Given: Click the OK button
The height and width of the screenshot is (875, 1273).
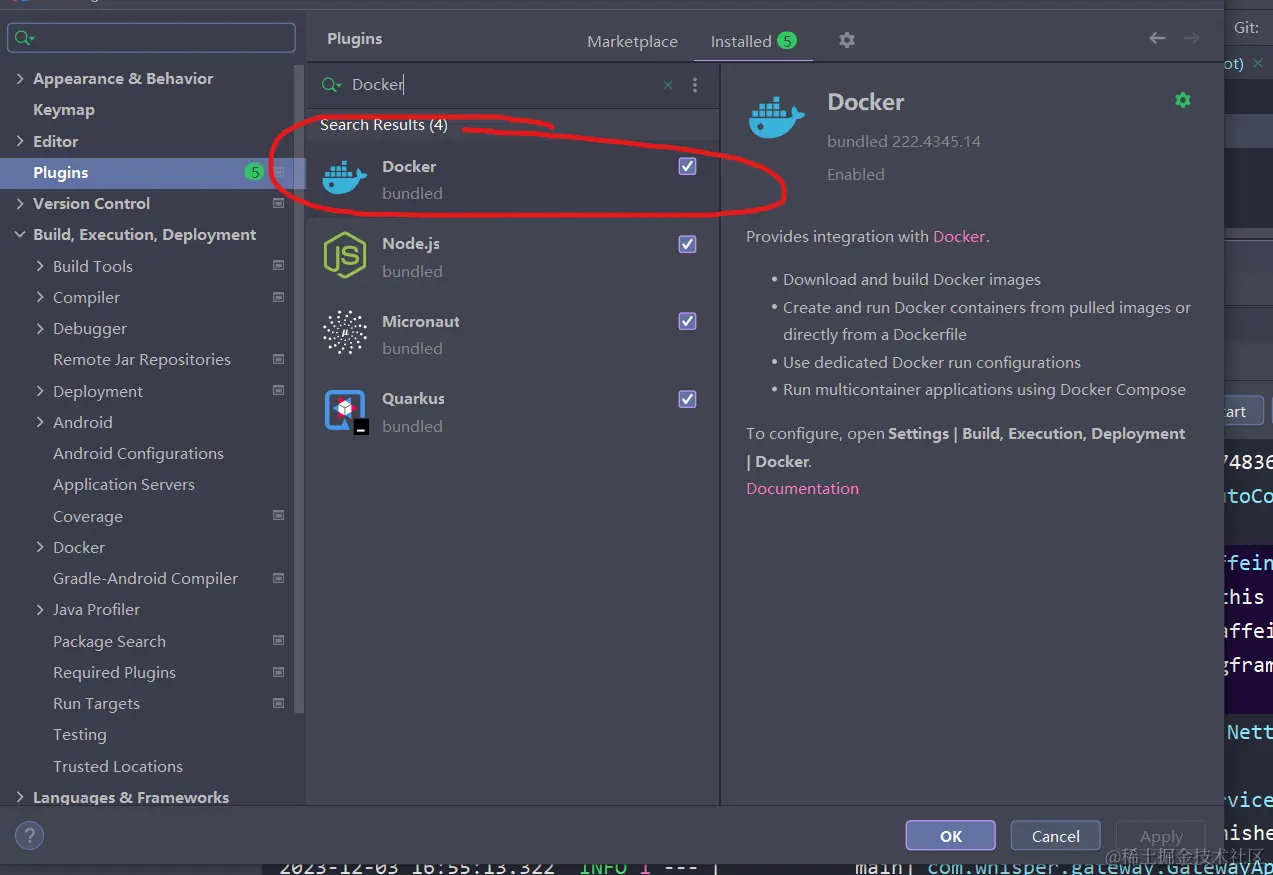Looking at the screenshot, I should [951, 836].
